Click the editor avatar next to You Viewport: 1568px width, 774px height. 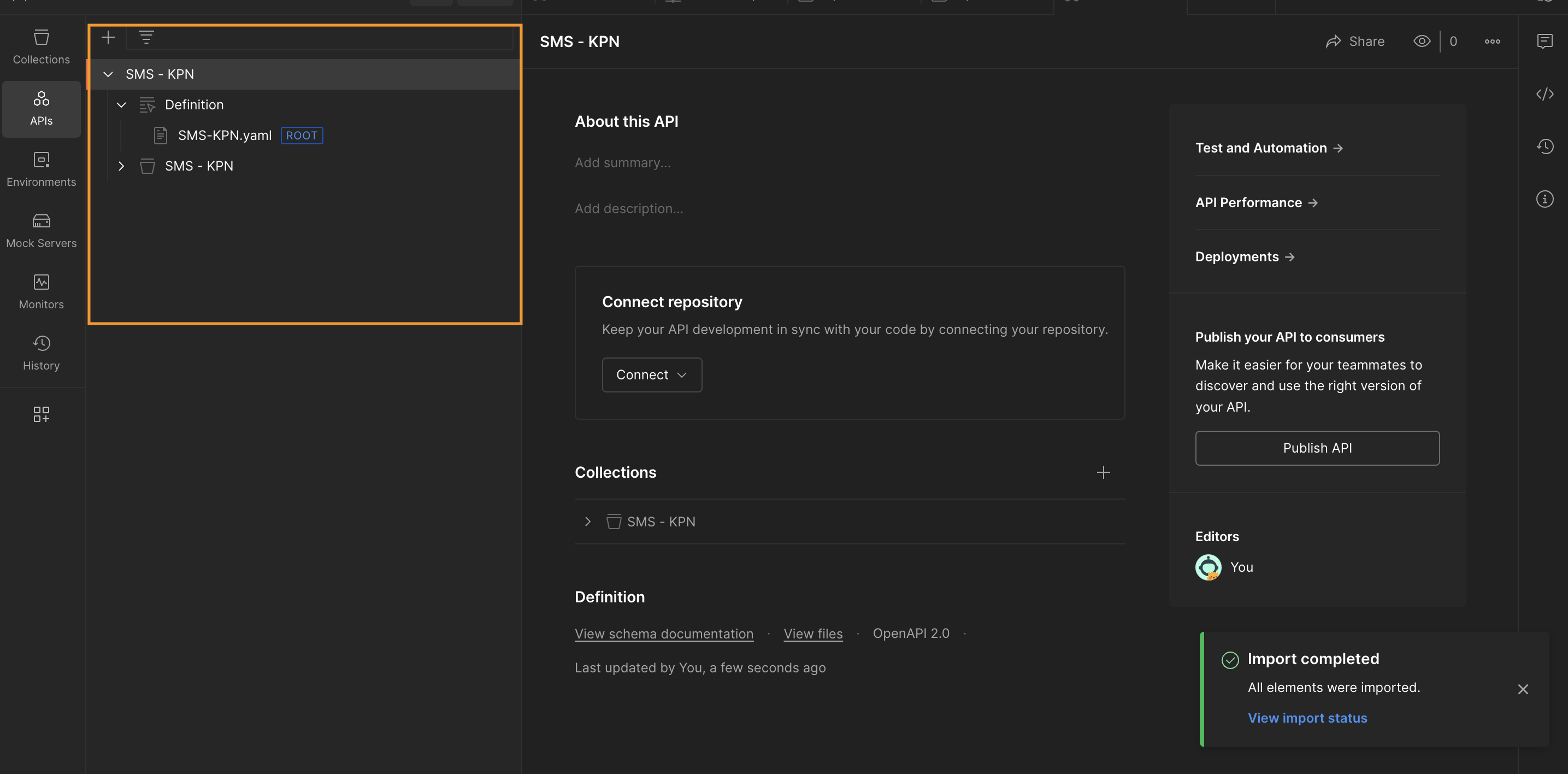click(1209, 567)
